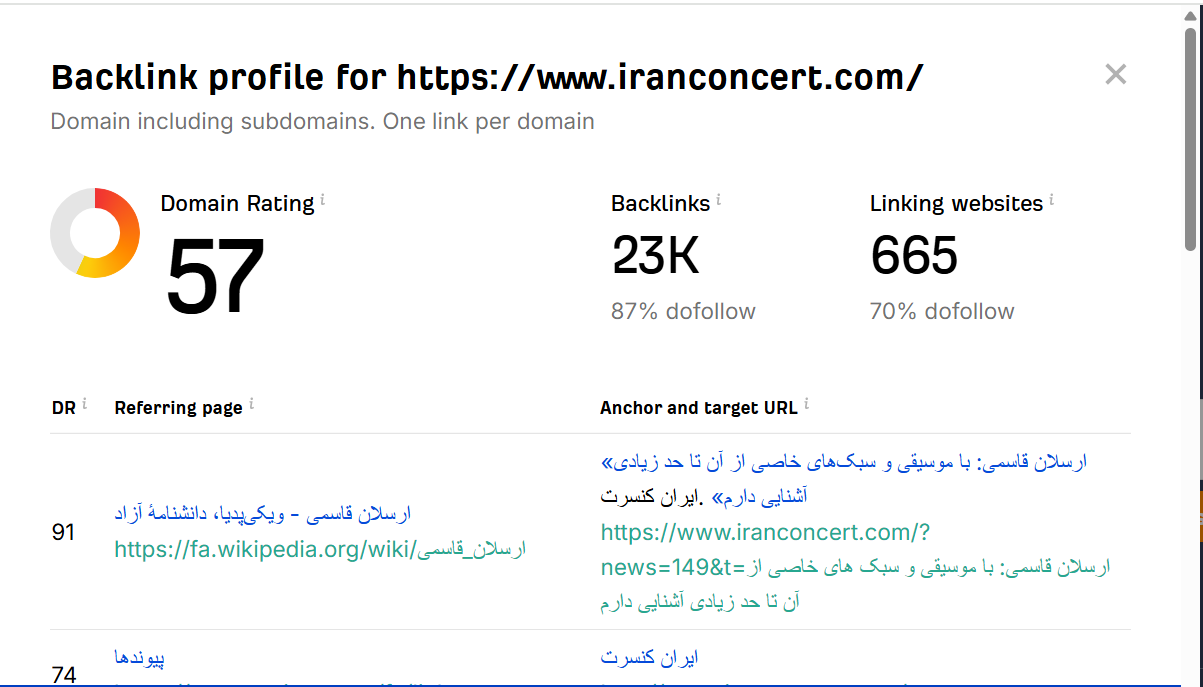
Task: Close the backlink profile dialog
Action: coord(1116,74)
